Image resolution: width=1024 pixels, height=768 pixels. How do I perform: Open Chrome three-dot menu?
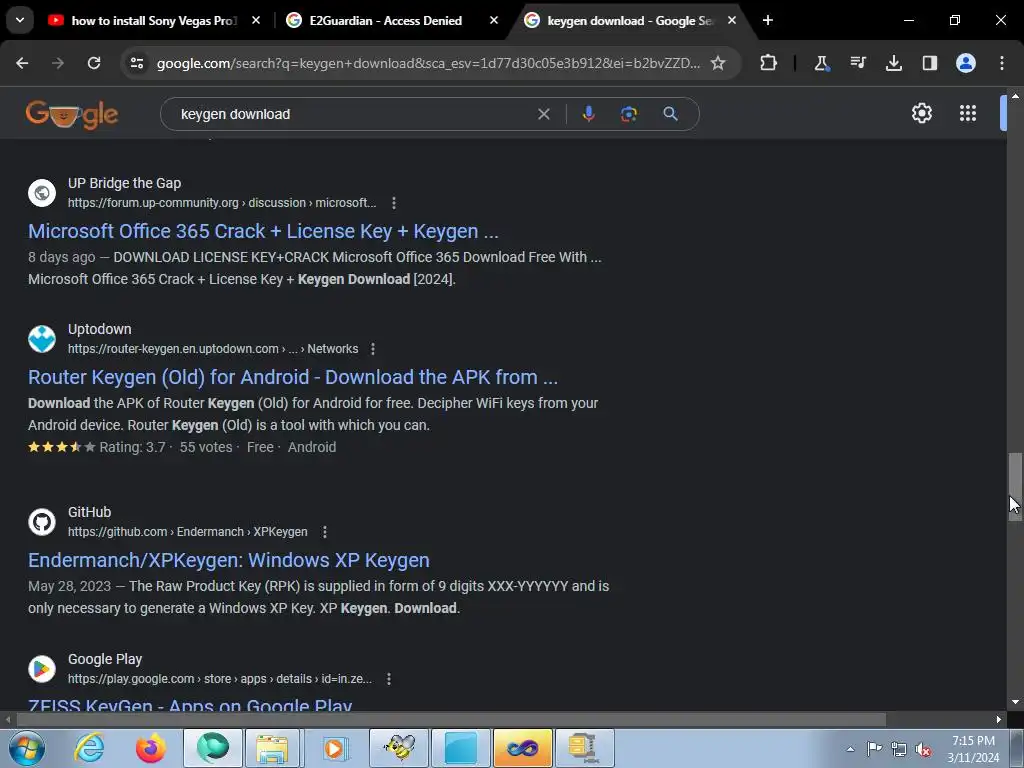[1002, 63]
